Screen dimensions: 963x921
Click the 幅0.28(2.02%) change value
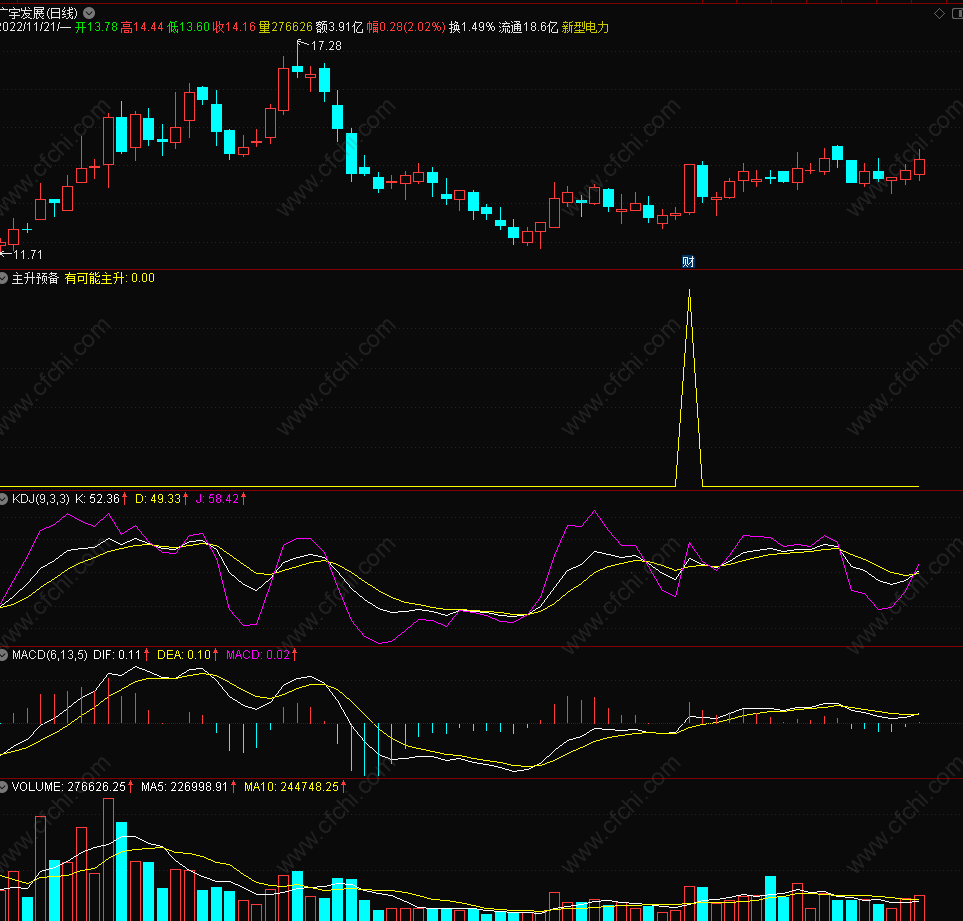click(x=406, y=27)
